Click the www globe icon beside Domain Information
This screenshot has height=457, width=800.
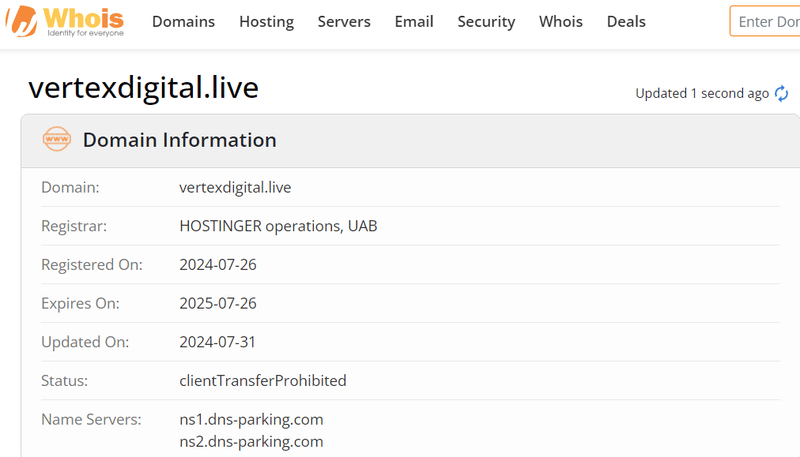tap(57, 139)
